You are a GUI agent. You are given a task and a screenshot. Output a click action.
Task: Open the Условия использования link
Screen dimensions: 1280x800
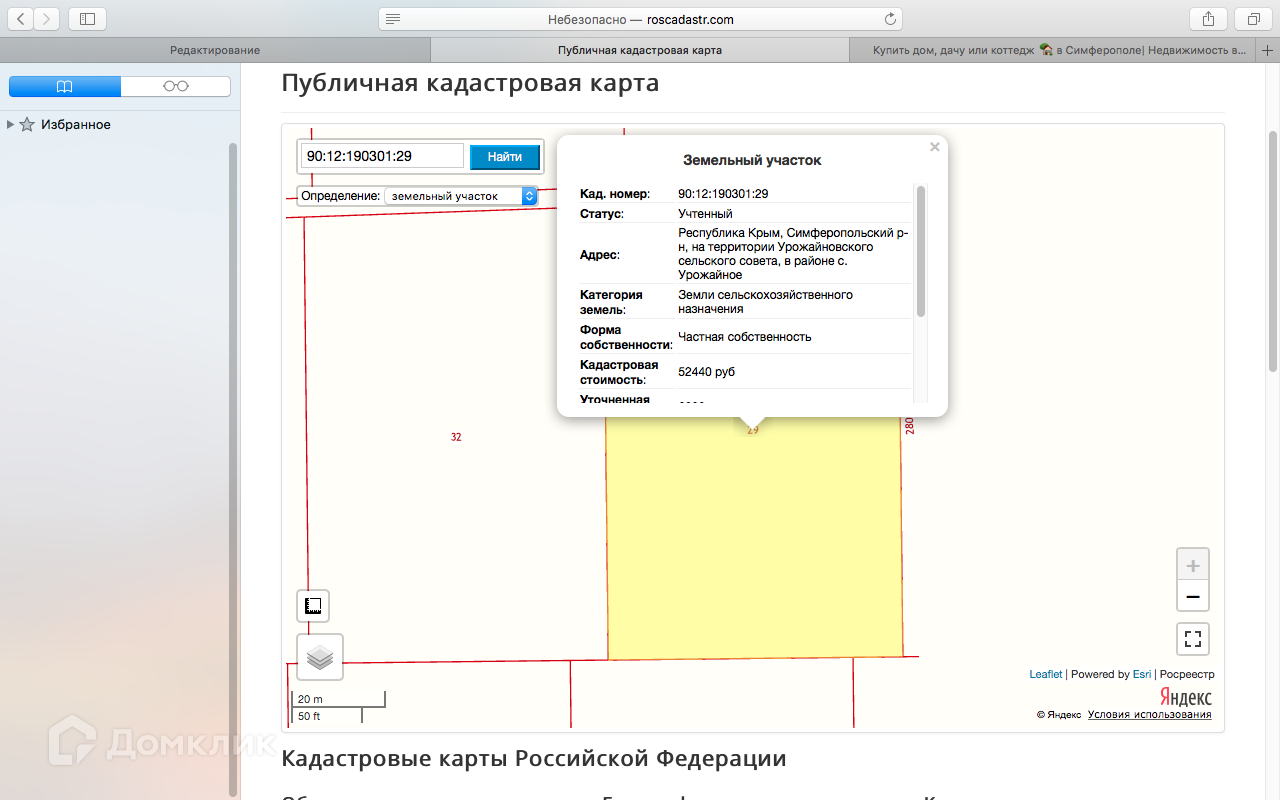click(x=1149, y=715)
